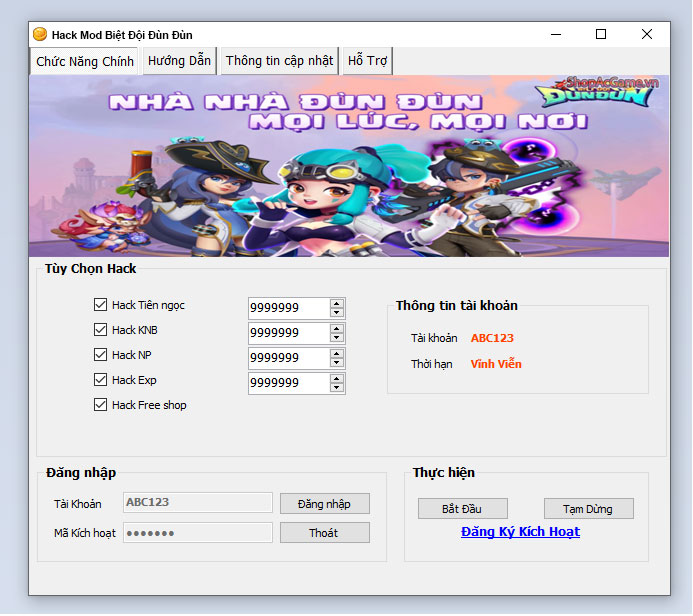The image size is (693, 616).
Task: Decrease Hack NP value with down arrow
Action: tap(337, 363)
